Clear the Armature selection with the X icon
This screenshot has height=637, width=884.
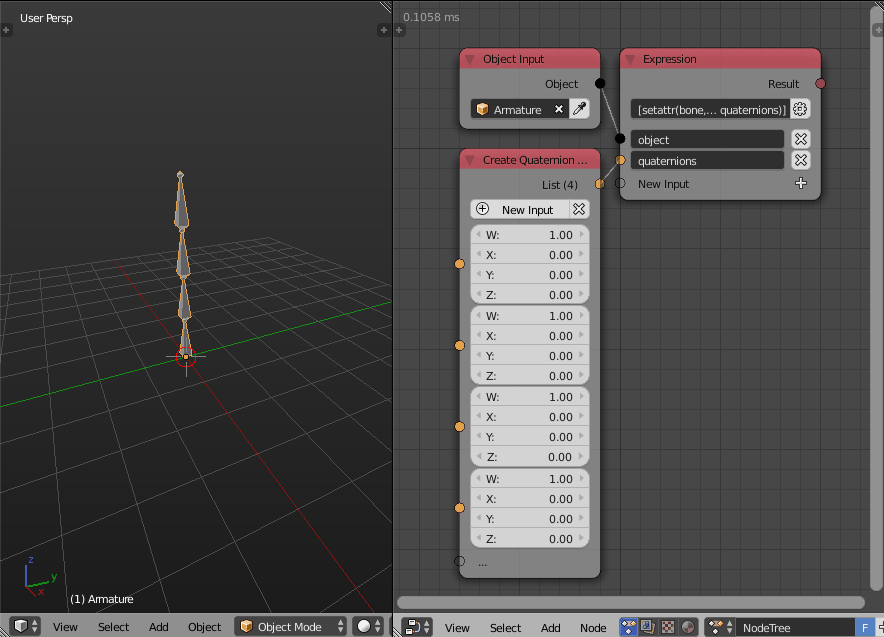pyautogui.click(x=560, y=108)
